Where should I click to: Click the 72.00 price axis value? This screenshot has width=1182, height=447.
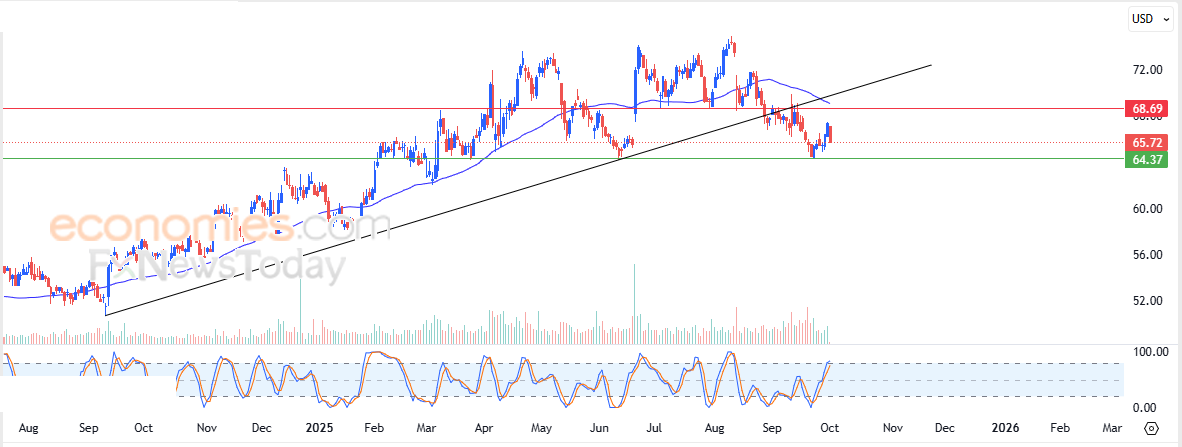tap(1146, 69)
